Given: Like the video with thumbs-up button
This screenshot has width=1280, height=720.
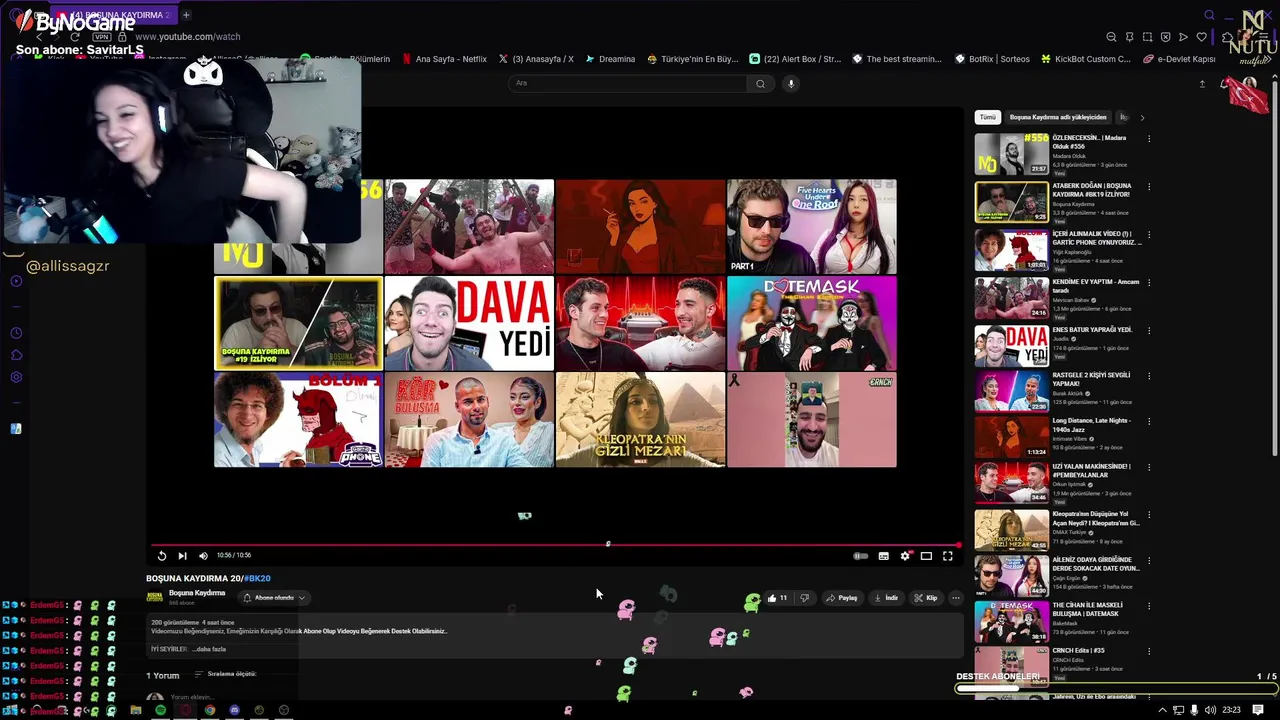Looking at the screenshot, I should (x=777, y=598).
